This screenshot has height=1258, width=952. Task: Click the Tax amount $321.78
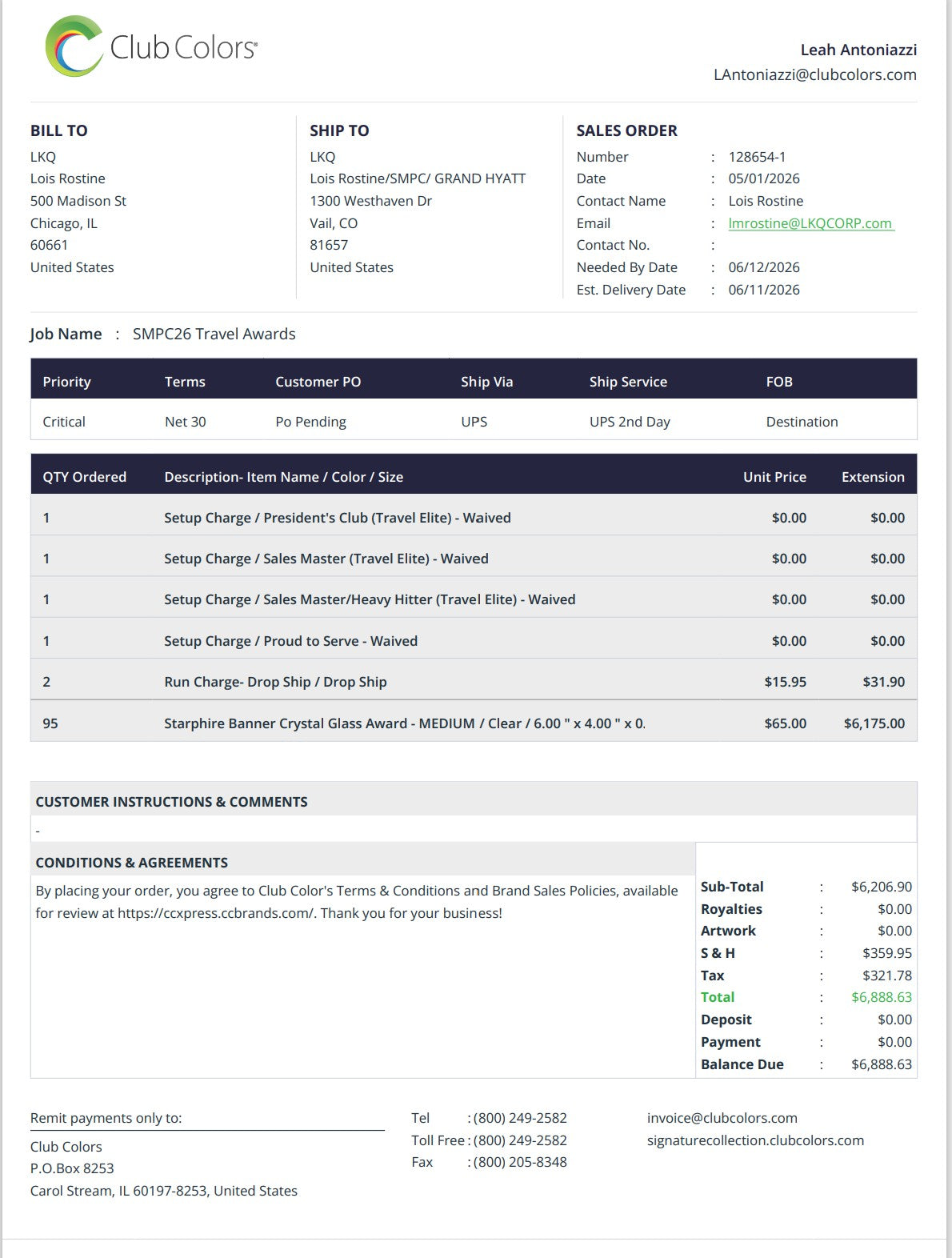[887, 976]
